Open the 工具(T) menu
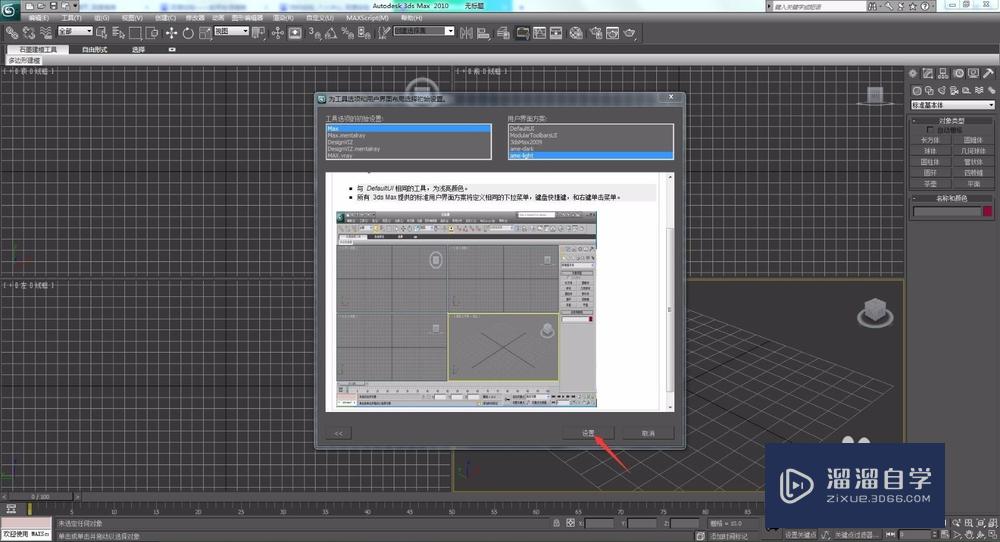The image size is (1000, 542). tap(72, 18)
